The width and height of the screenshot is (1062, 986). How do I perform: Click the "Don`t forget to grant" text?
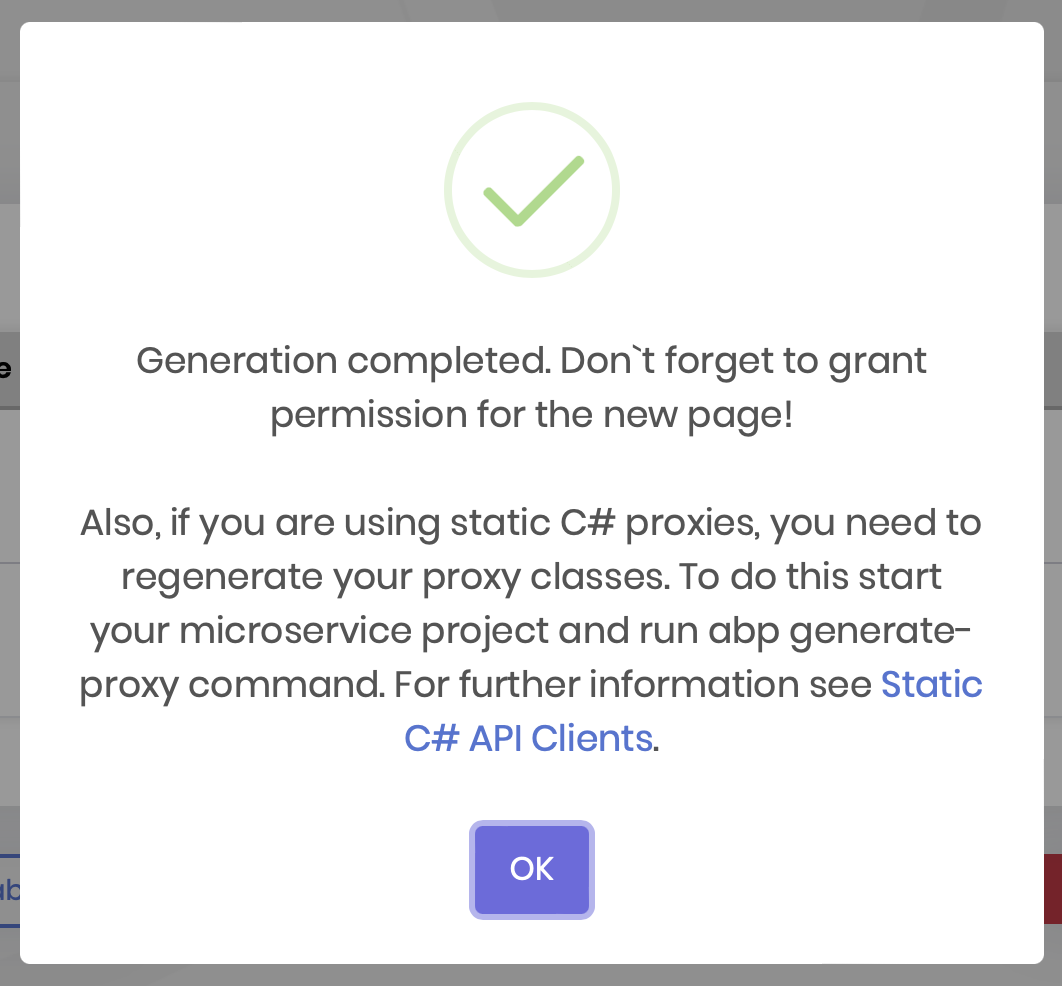(743, 361)
